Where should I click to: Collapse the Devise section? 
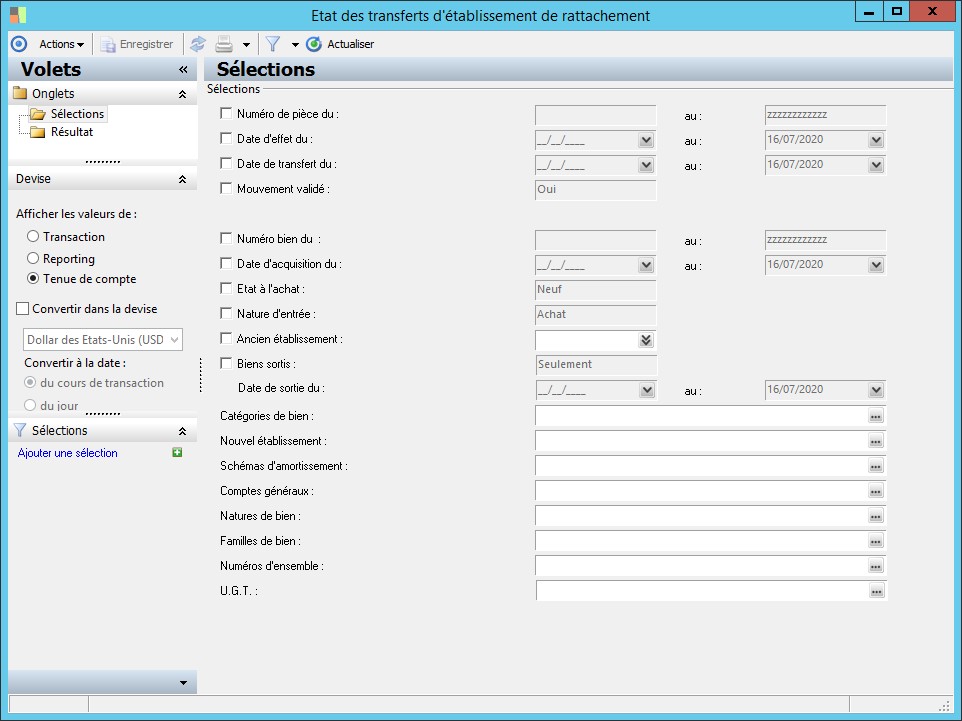click(x=182, y=180)
